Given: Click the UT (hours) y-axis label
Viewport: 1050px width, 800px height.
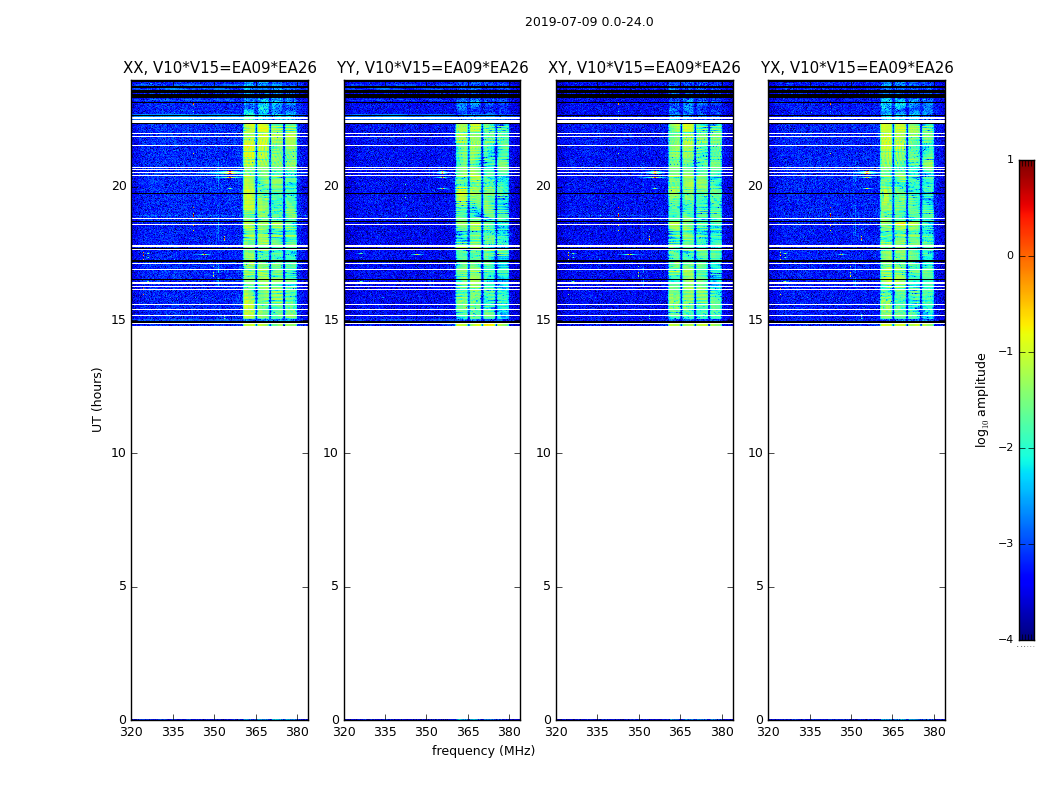Looking at the screenshot, I should (98, 399).
